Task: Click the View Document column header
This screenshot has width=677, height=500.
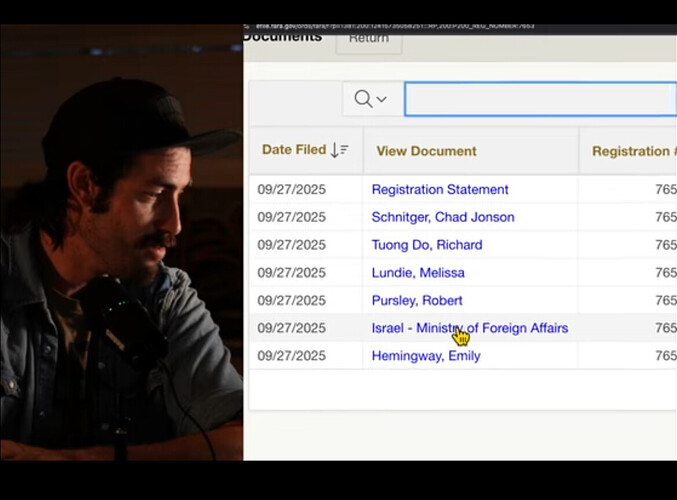Action: [426, 151]
